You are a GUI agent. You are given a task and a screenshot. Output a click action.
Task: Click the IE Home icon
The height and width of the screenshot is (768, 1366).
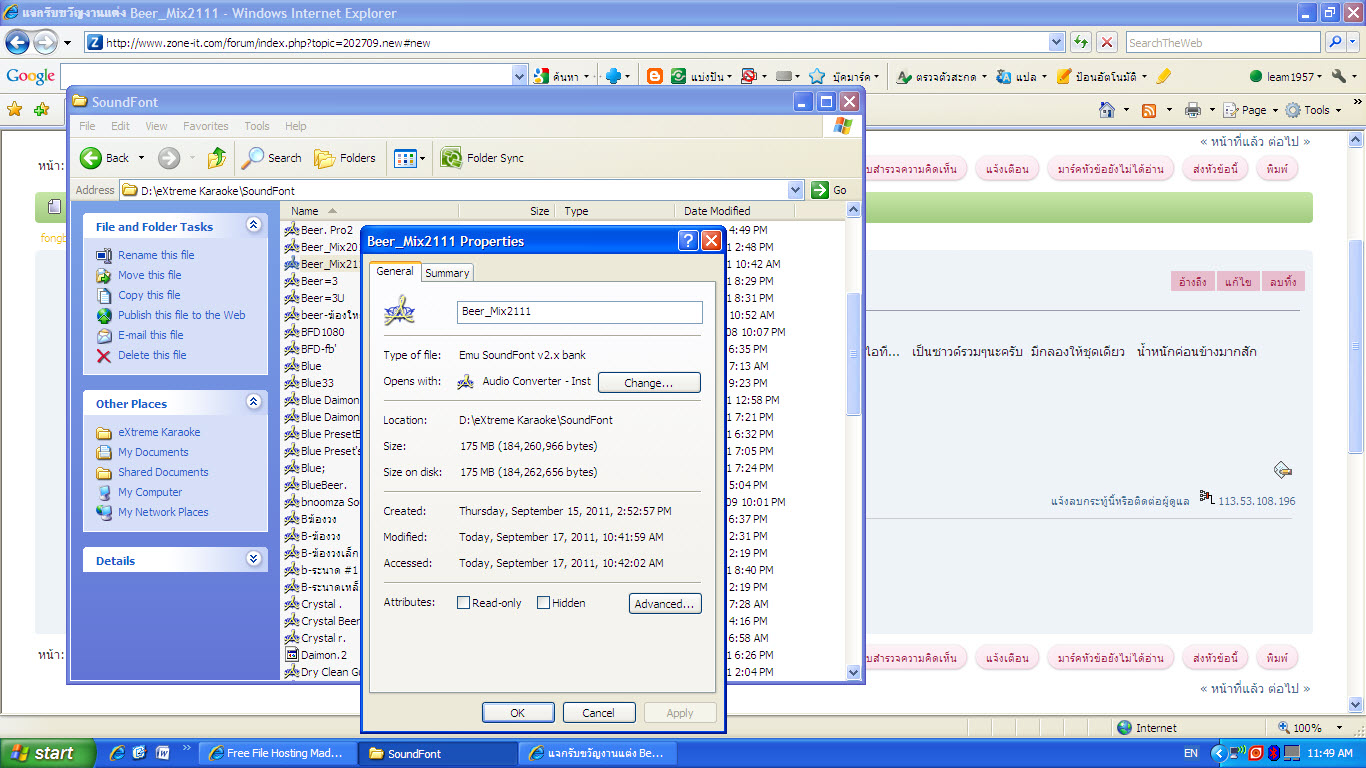(1107, 110)
